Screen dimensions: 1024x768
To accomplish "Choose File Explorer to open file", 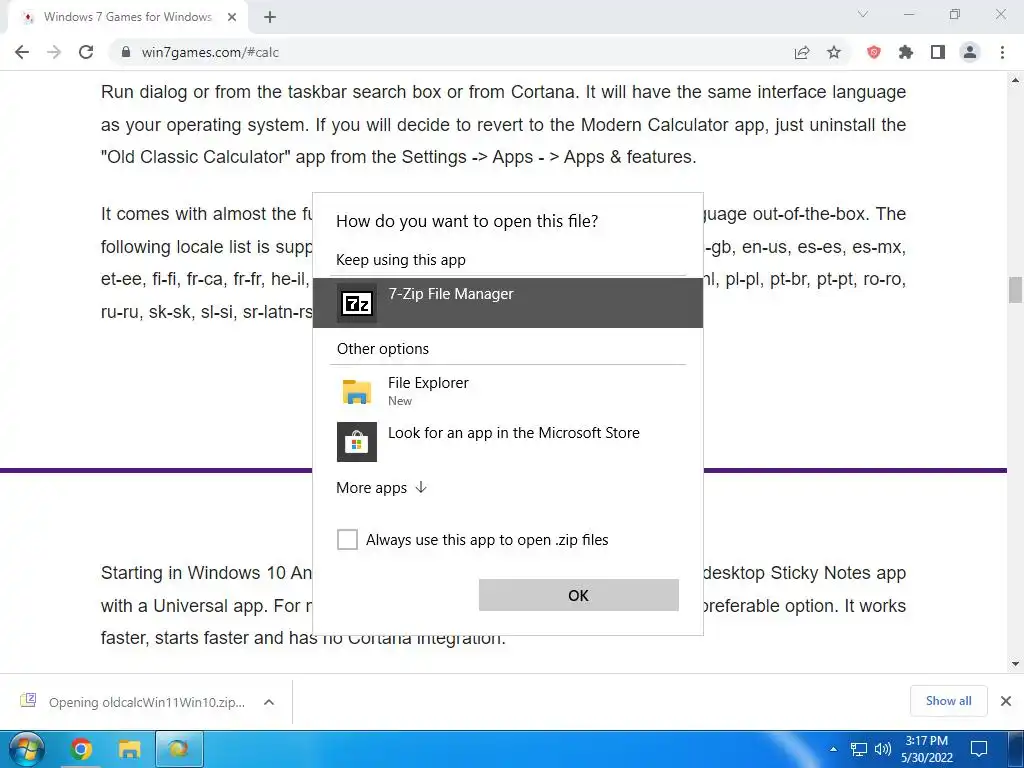I will click(x=507, y=391).
